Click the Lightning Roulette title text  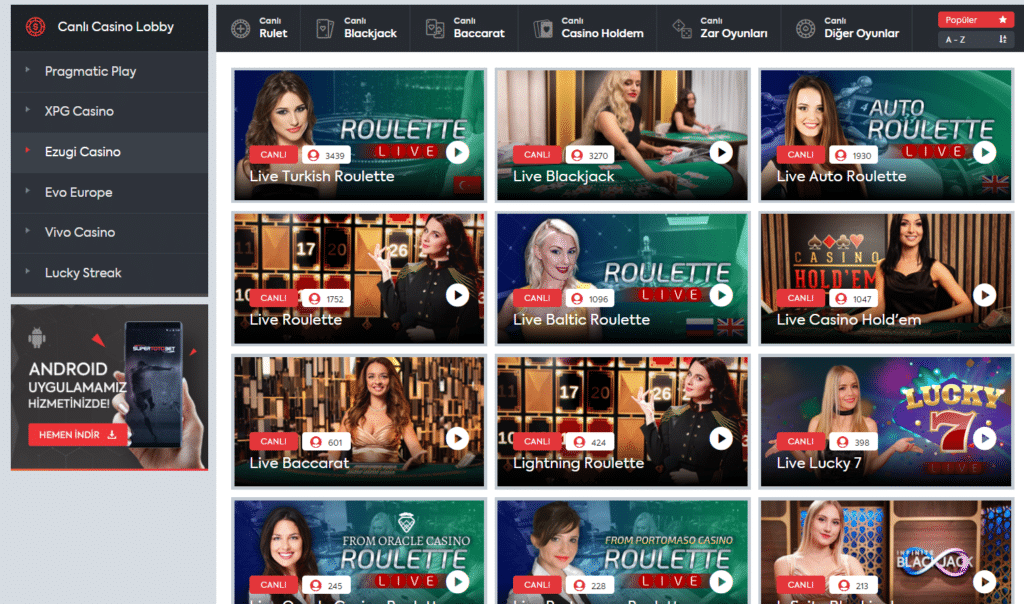pyautogui.click(x=579, y=463)
